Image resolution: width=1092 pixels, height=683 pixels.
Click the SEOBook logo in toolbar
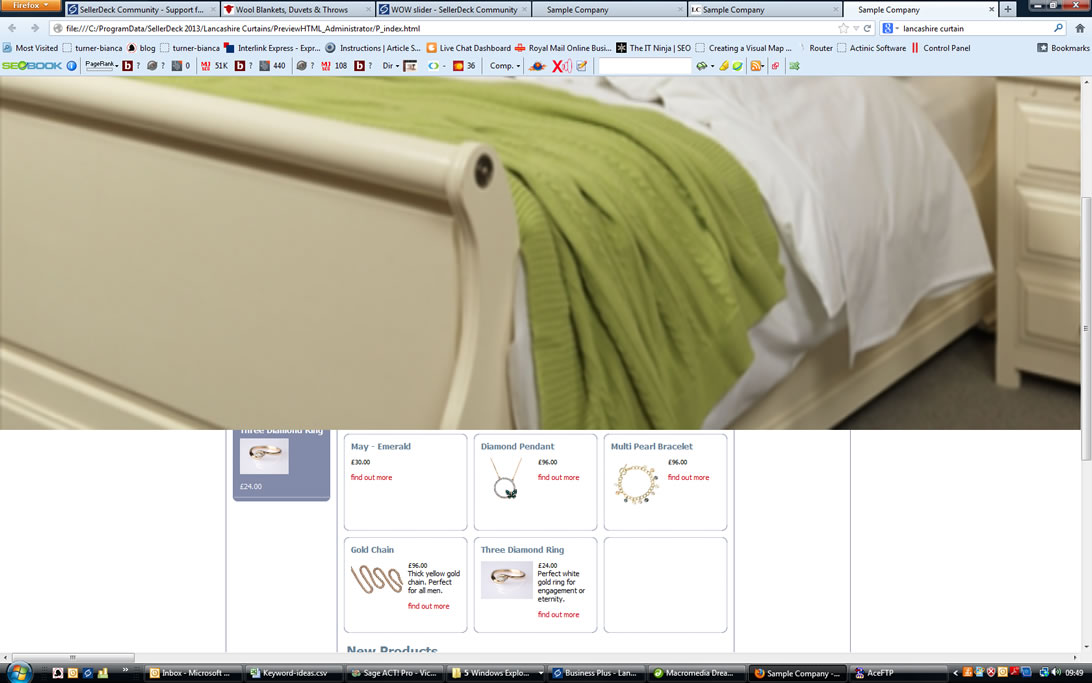32,66
